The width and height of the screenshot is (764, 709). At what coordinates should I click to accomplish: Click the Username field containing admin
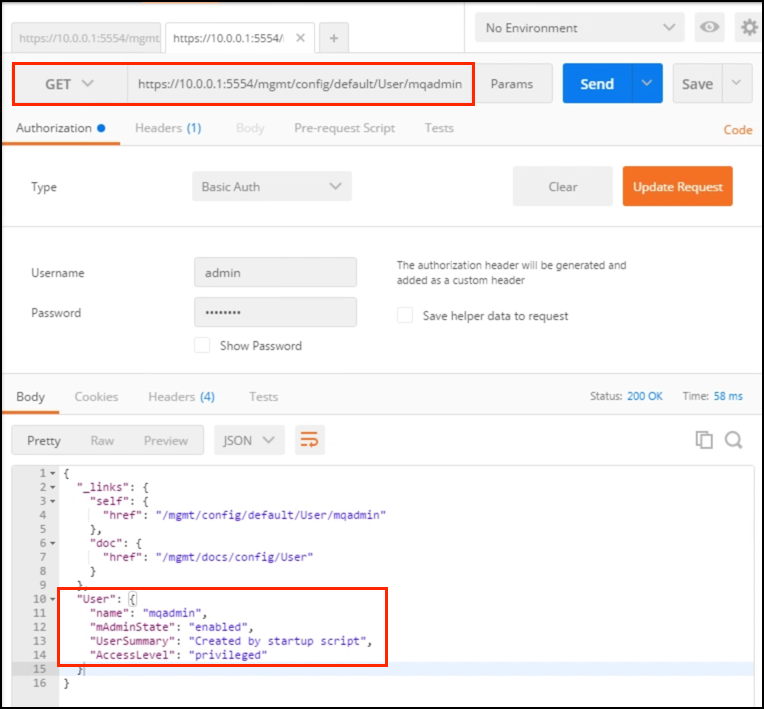(275, 272)
